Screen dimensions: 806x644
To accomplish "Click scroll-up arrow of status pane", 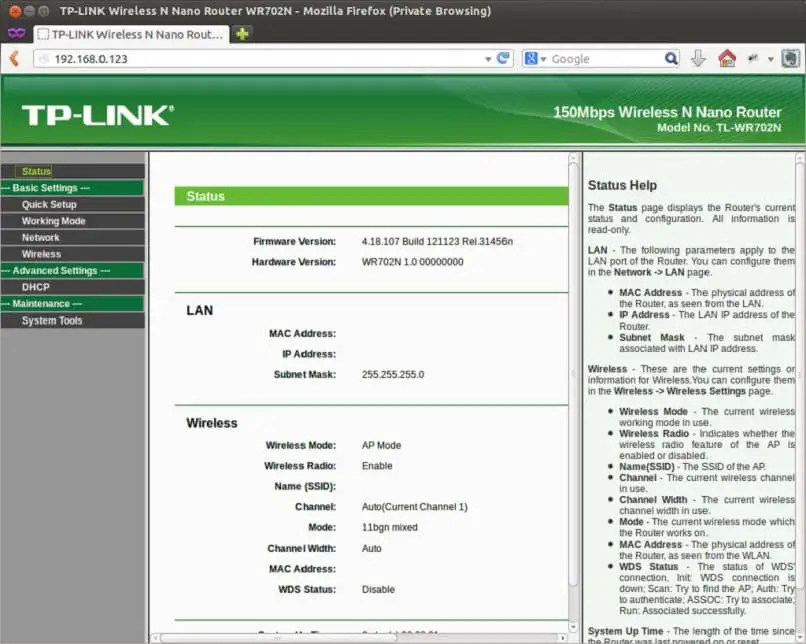I will 574,158.
